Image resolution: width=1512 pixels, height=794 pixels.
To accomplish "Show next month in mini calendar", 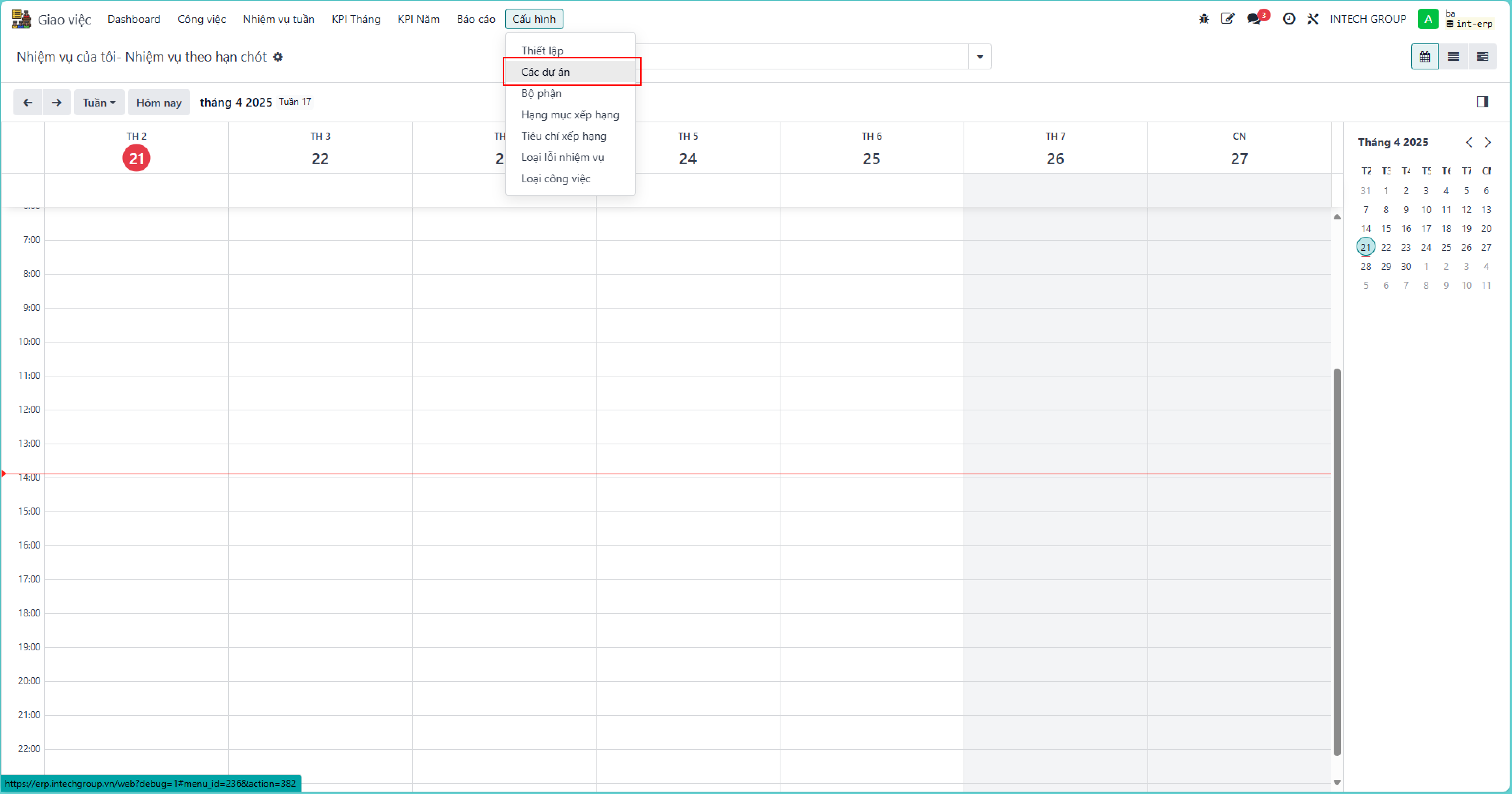I will pyautogui.click(x=1488, y=142).
